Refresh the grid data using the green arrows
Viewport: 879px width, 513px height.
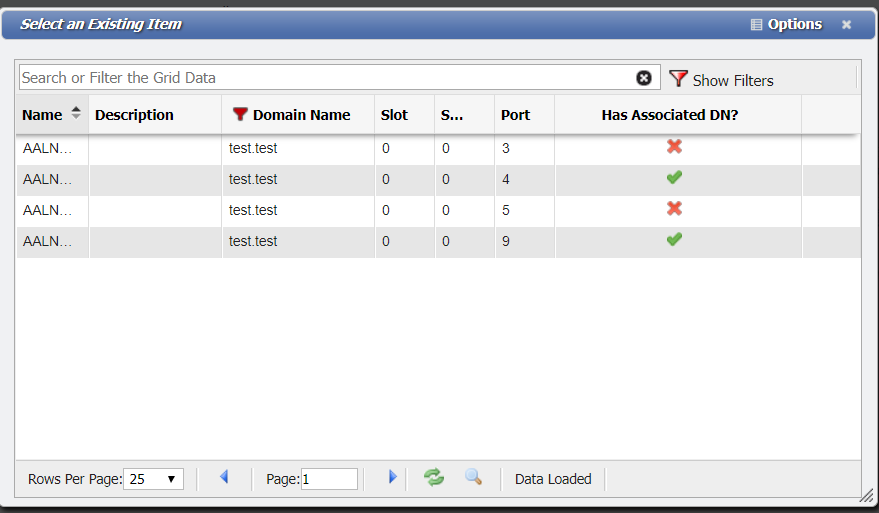tap(434, 478)
